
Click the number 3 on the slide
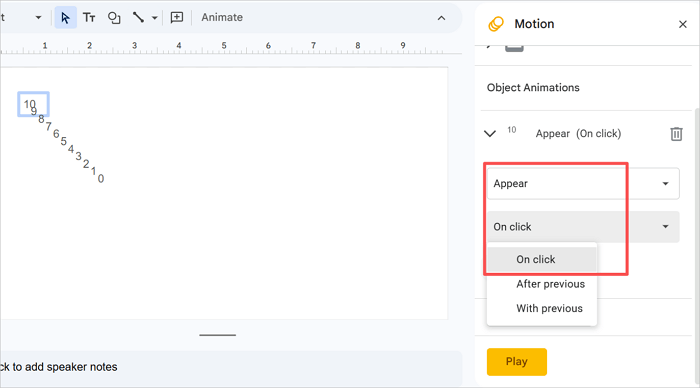[79, 156]
